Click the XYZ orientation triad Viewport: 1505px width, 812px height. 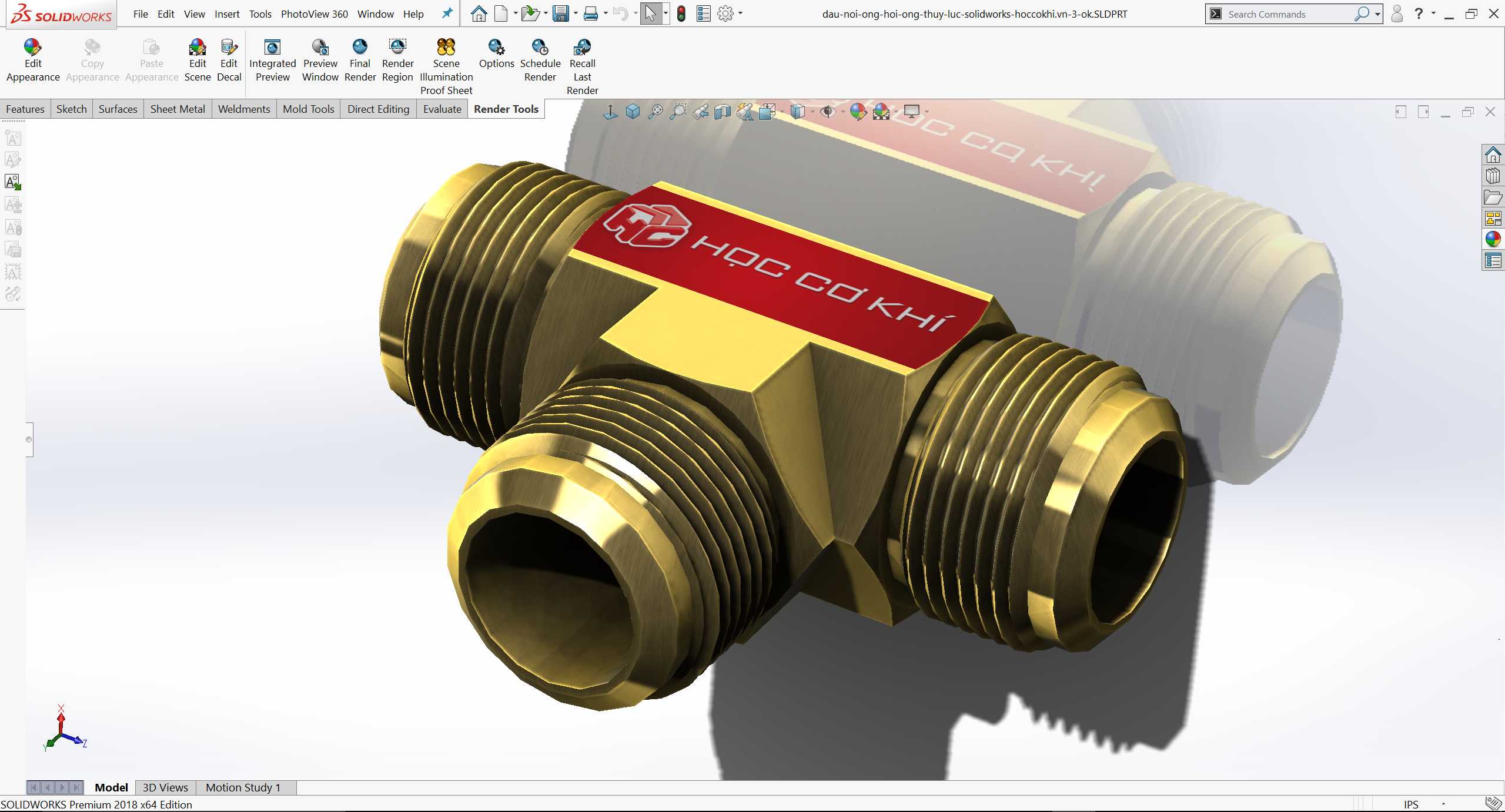(63, 729)
